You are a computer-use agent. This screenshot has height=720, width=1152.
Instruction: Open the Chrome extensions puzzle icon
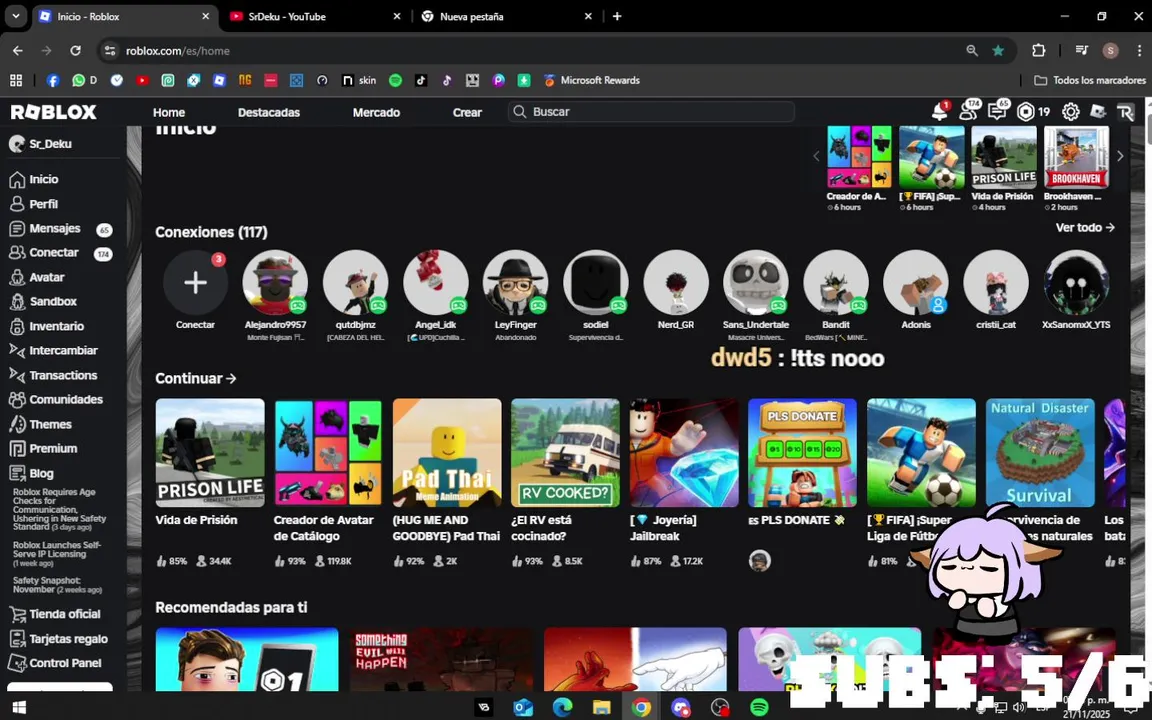point(1038,51)
